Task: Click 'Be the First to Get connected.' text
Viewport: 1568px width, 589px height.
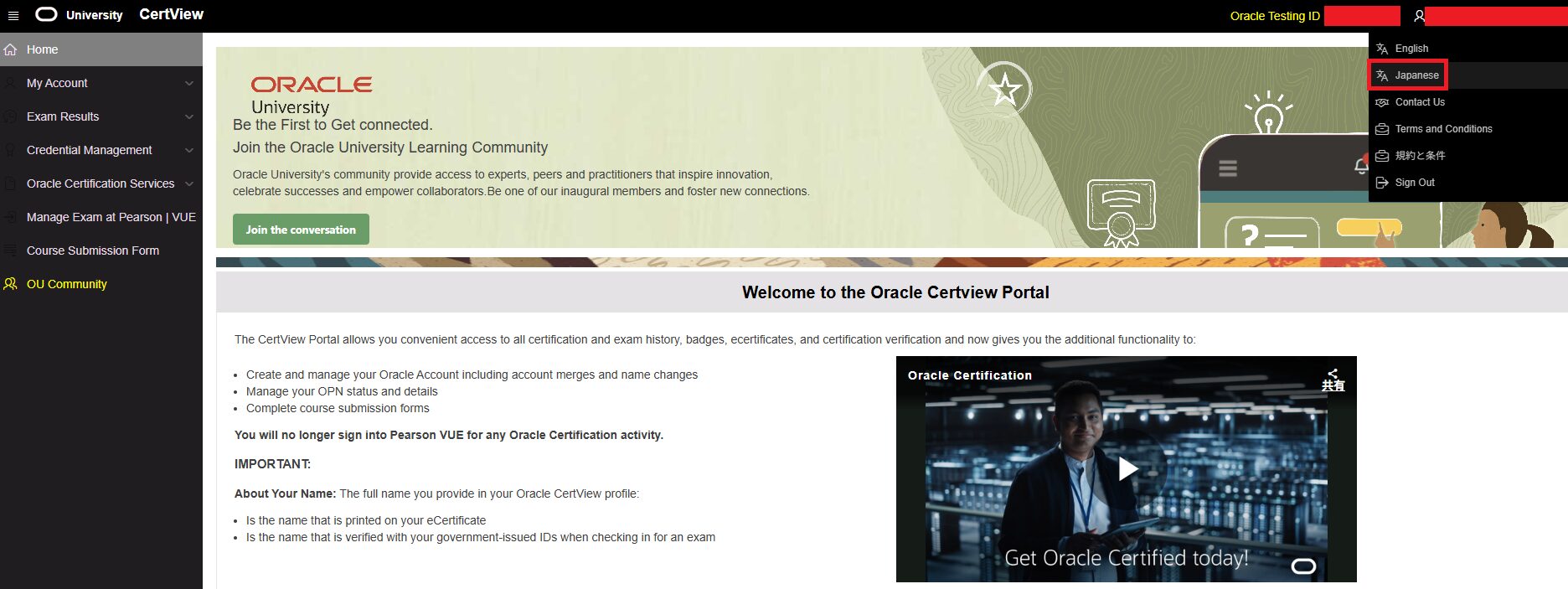Action: coord(333,125)
